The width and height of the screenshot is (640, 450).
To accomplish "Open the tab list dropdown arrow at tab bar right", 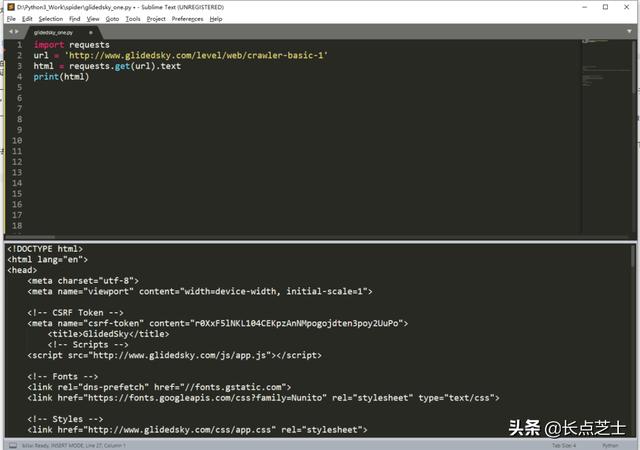I will (x=629, y=31).
